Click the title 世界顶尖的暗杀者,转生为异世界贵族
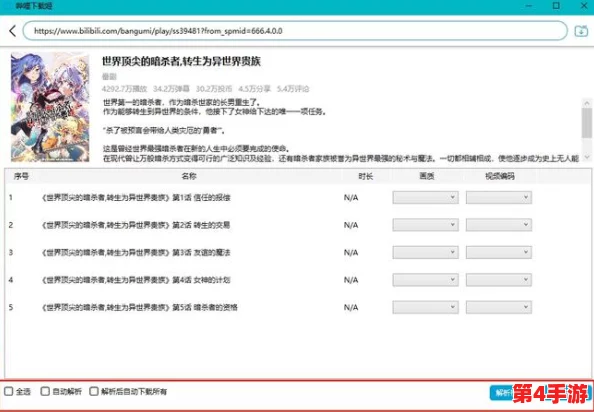594x412 pixels. point(181,61)
